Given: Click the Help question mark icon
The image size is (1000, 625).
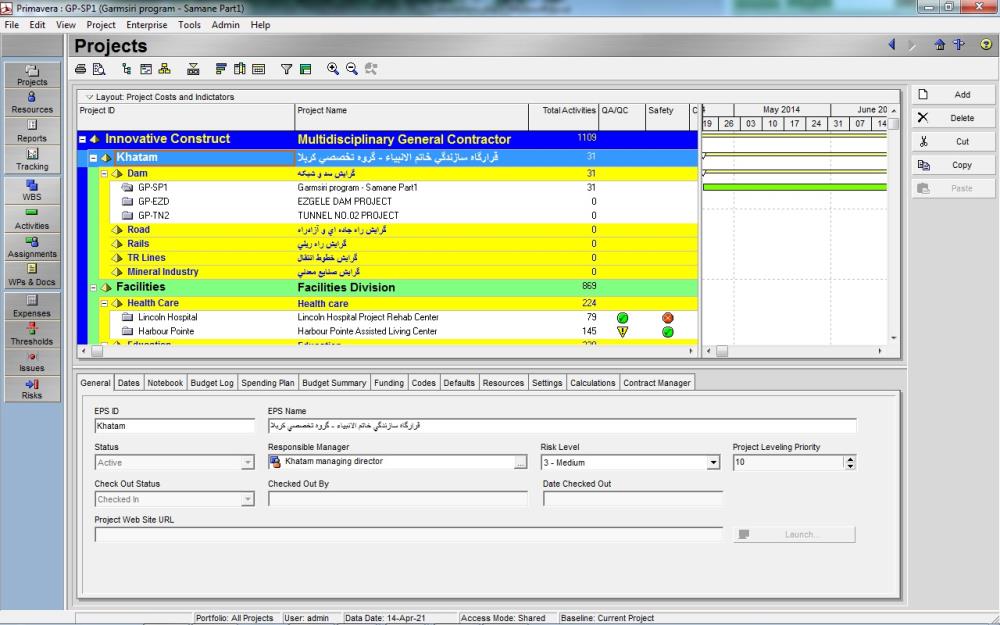Looking at the screenshot, I should [986, 44].
